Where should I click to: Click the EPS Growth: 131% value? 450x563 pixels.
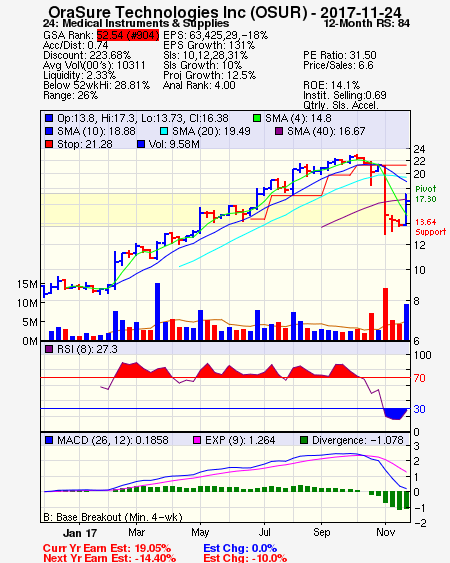(209, 45)
